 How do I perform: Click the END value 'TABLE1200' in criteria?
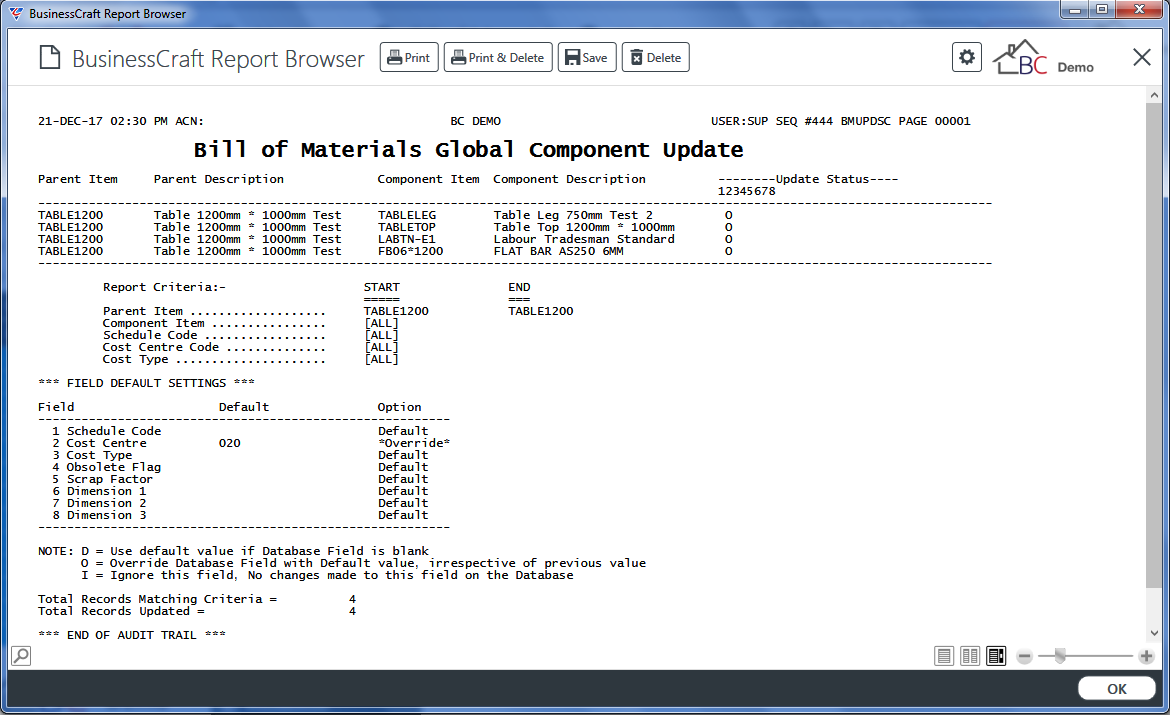[x=541, y=311]
